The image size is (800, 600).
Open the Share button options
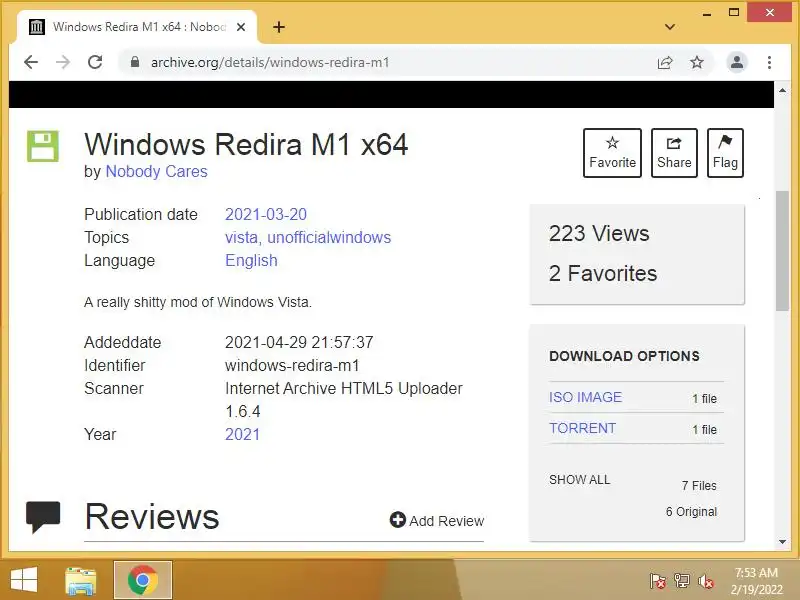(674, 153)
